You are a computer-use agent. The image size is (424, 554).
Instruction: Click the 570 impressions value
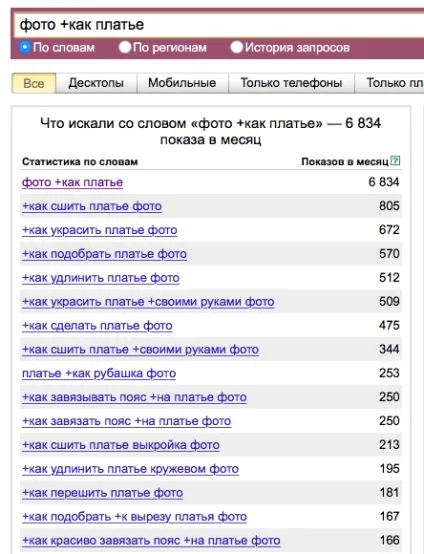pyautogui.click(x=389, y=254)
